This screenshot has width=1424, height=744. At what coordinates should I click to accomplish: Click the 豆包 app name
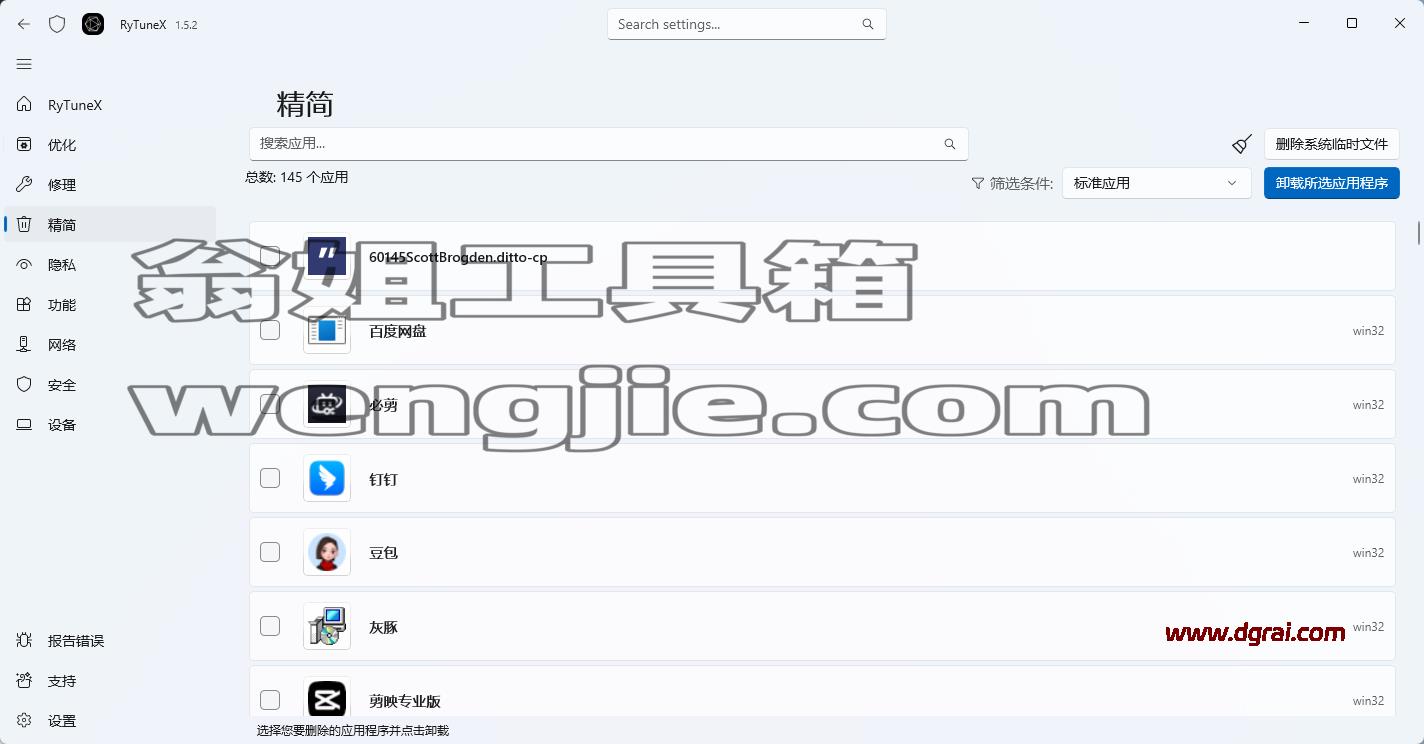click(383, 553)
